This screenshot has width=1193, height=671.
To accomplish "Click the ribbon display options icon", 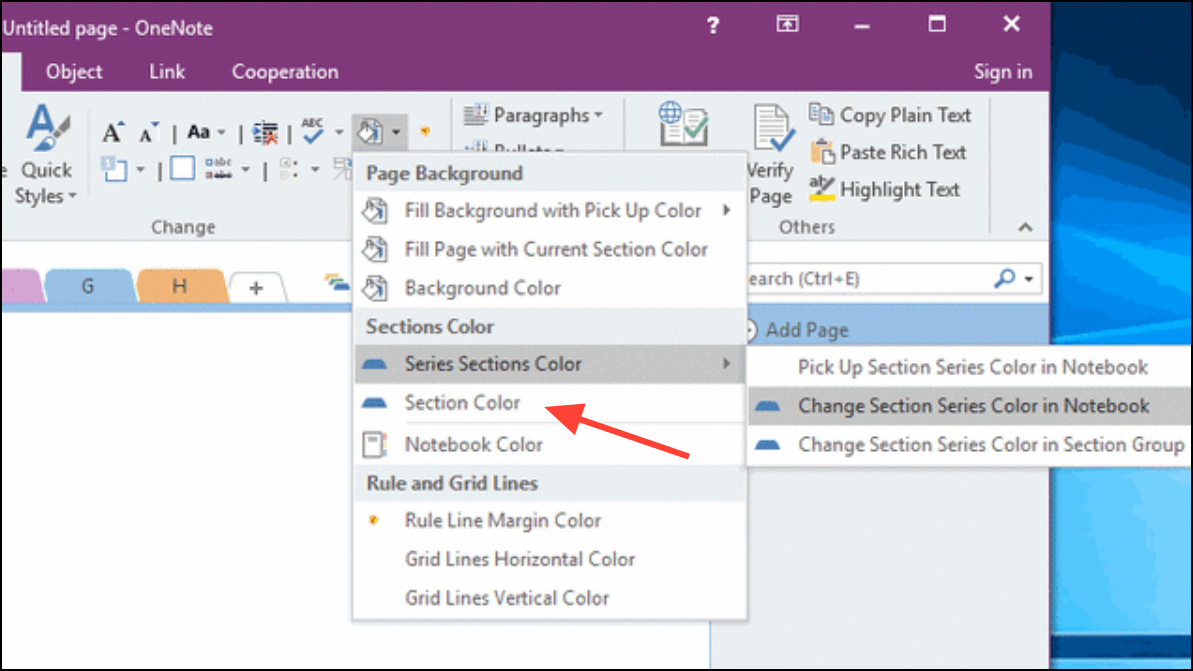I will click(x=787, y=24).
